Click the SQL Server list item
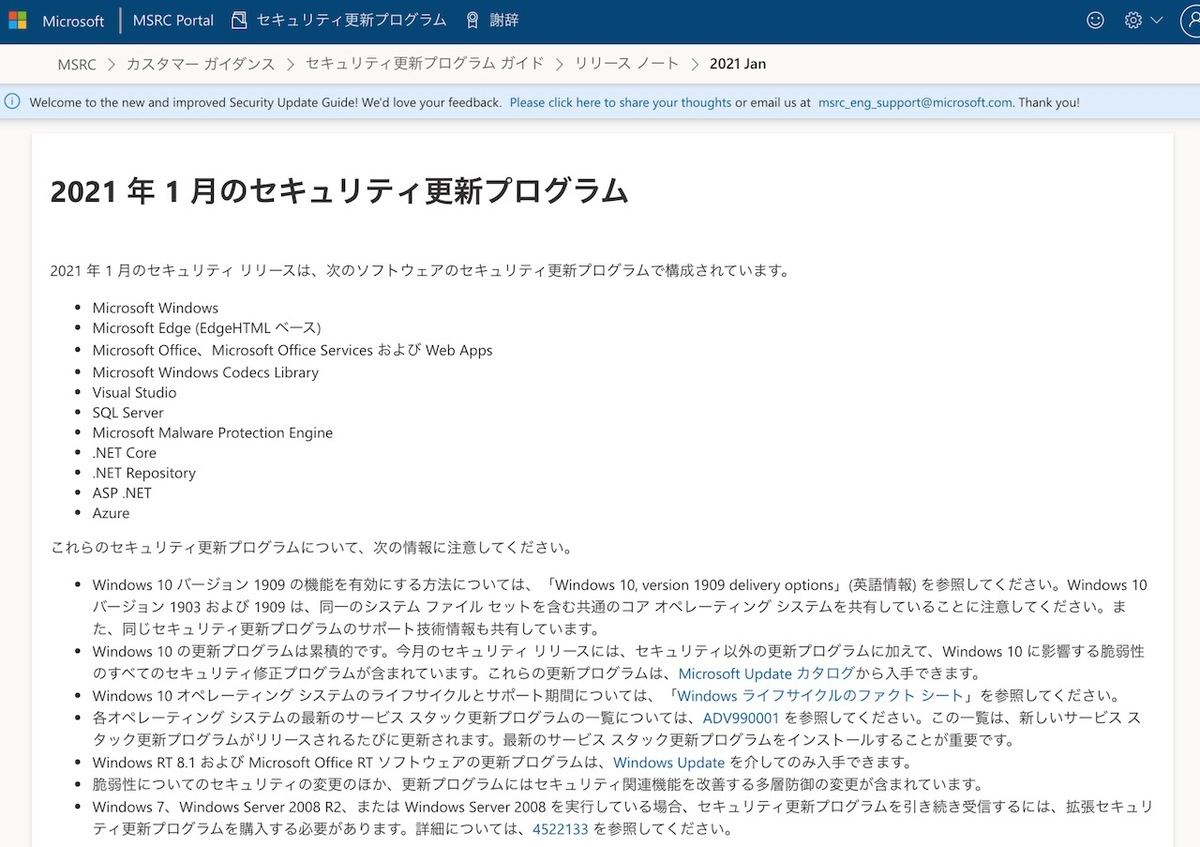 128,413
